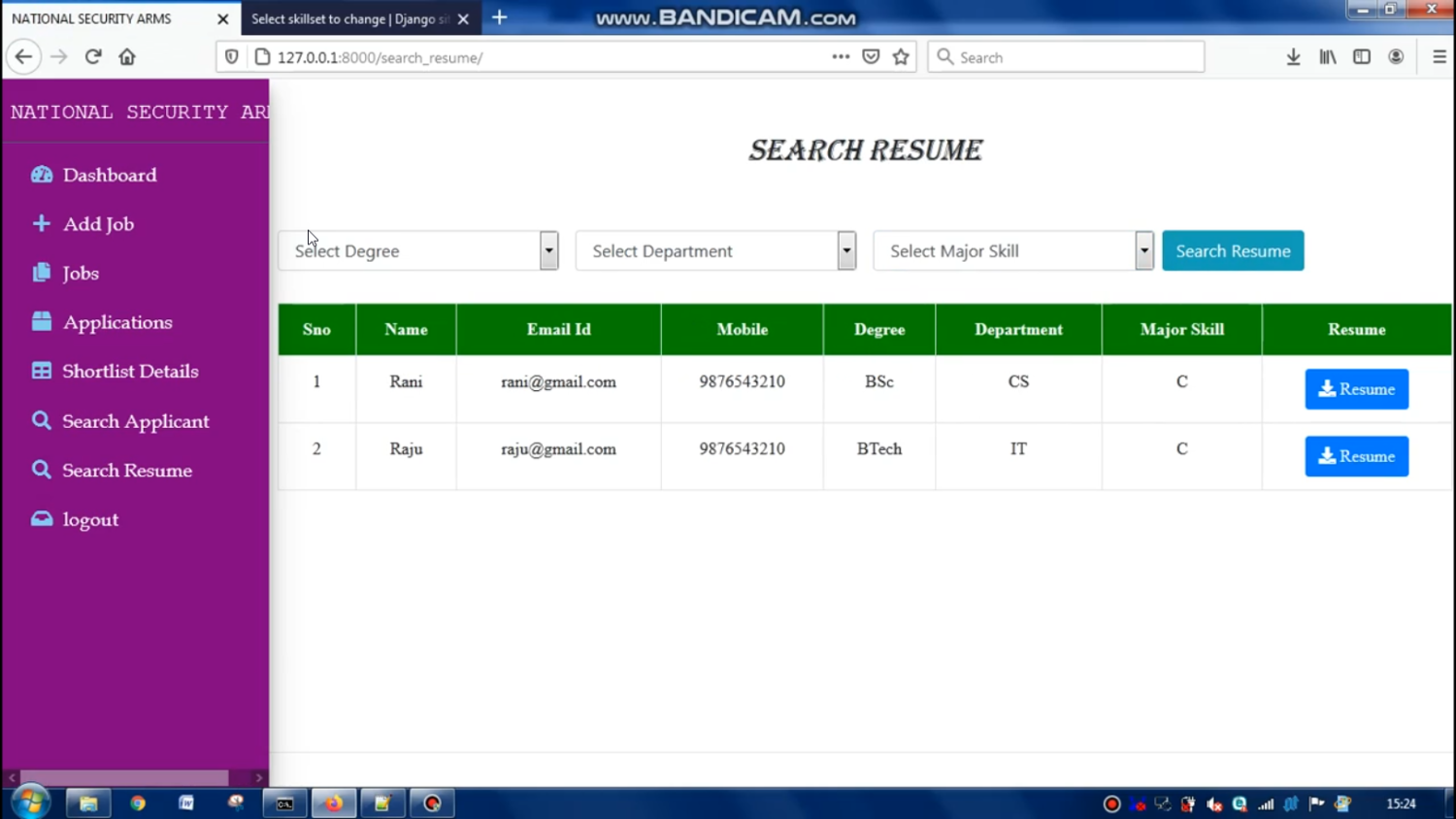The width and height of the screenshot is (1456, 819).
Task: Click the logout icon in the sidebar
Action: (x=42, y=519)
